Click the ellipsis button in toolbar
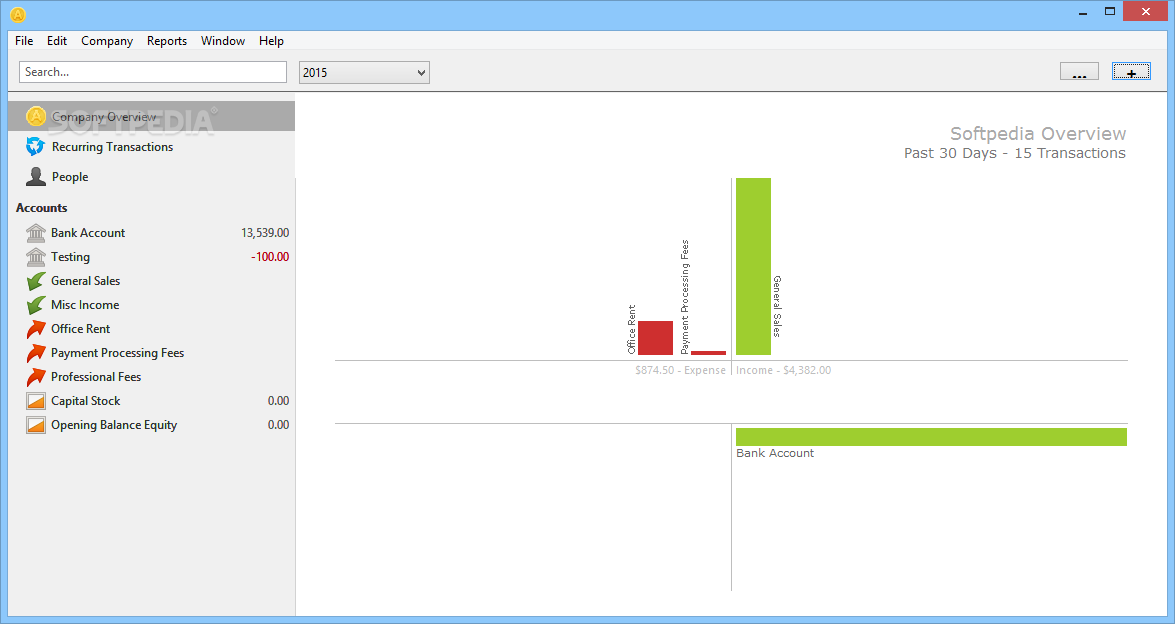1175x624 pixels. point(1079,72)
